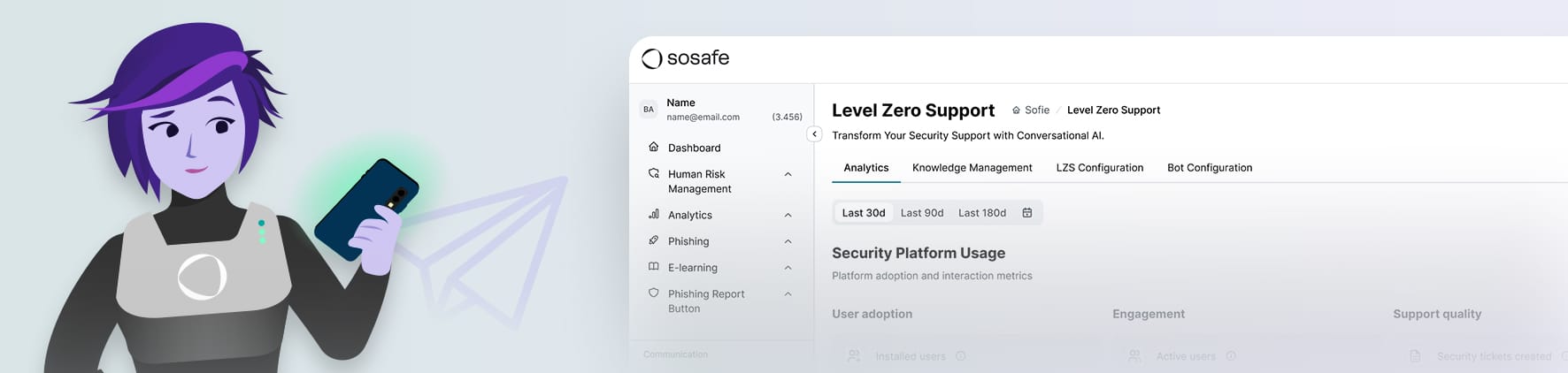Screen dimensions: 1568x373
Task: Open the BA user avatar
Action: pos(649,110)
